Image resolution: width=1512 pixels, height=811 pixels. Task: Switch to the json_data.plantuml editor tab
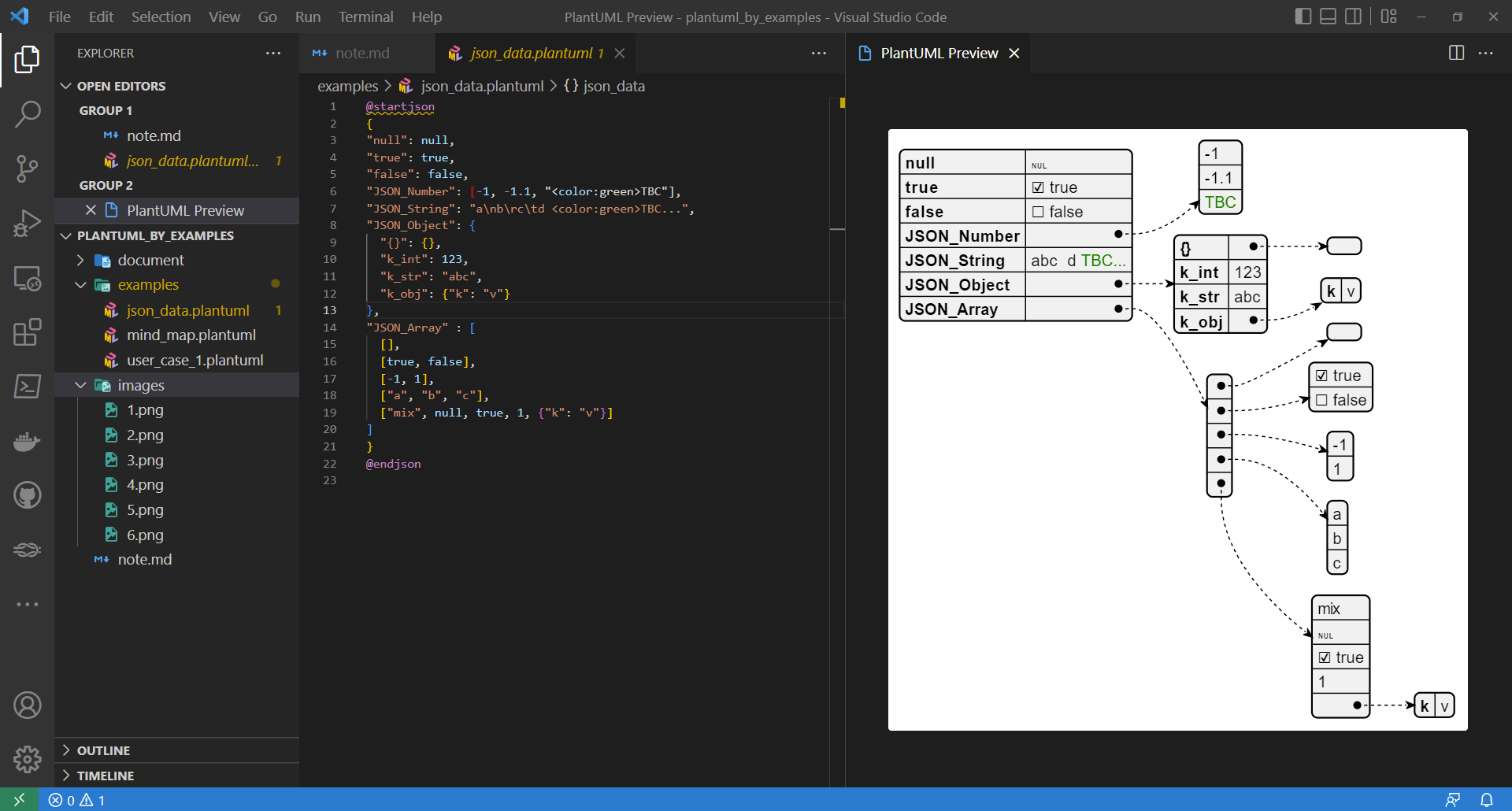(x=535, y=53)
